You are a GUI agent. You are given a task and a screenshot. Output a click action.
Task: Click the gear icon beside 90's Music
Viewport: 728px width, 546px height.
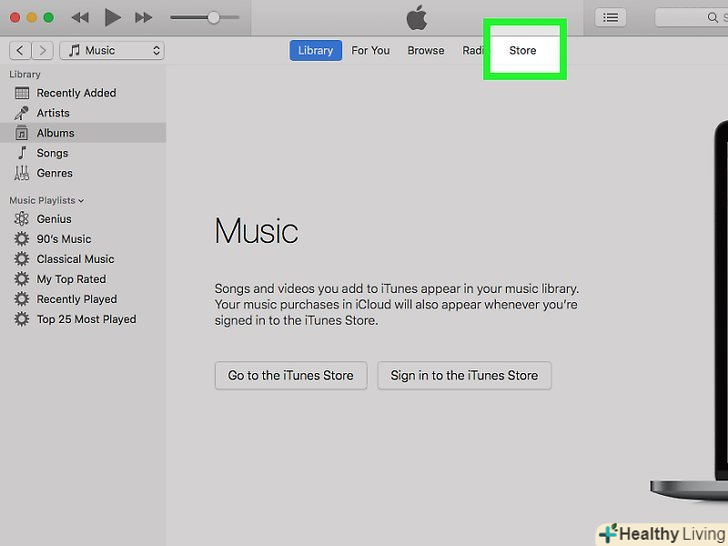(x=21, y=239)
